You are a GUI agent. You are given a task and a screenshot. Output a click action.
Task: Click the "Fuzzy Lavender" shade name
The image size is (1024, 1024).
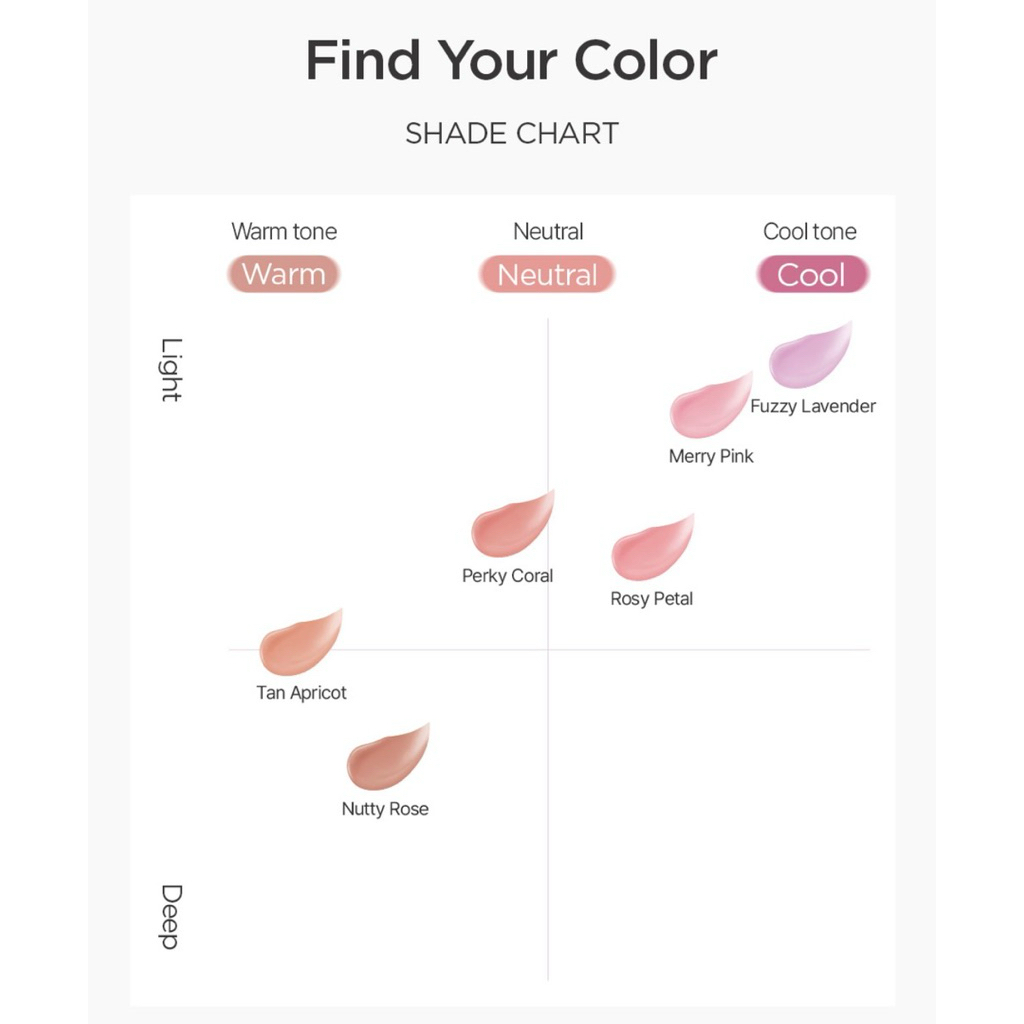coord(813,406)
